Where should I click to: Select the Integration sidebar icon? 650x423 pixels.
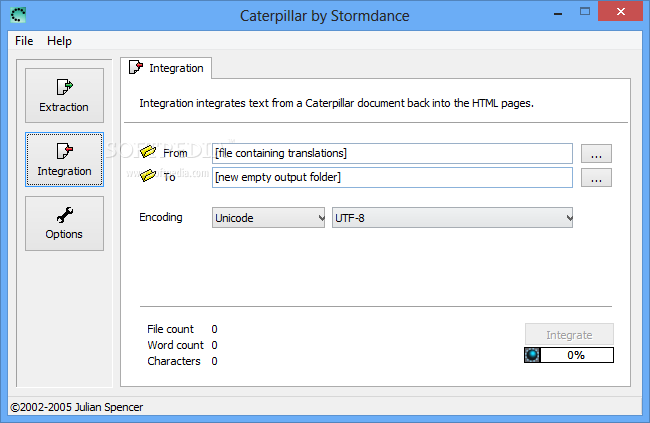(64, 151)
